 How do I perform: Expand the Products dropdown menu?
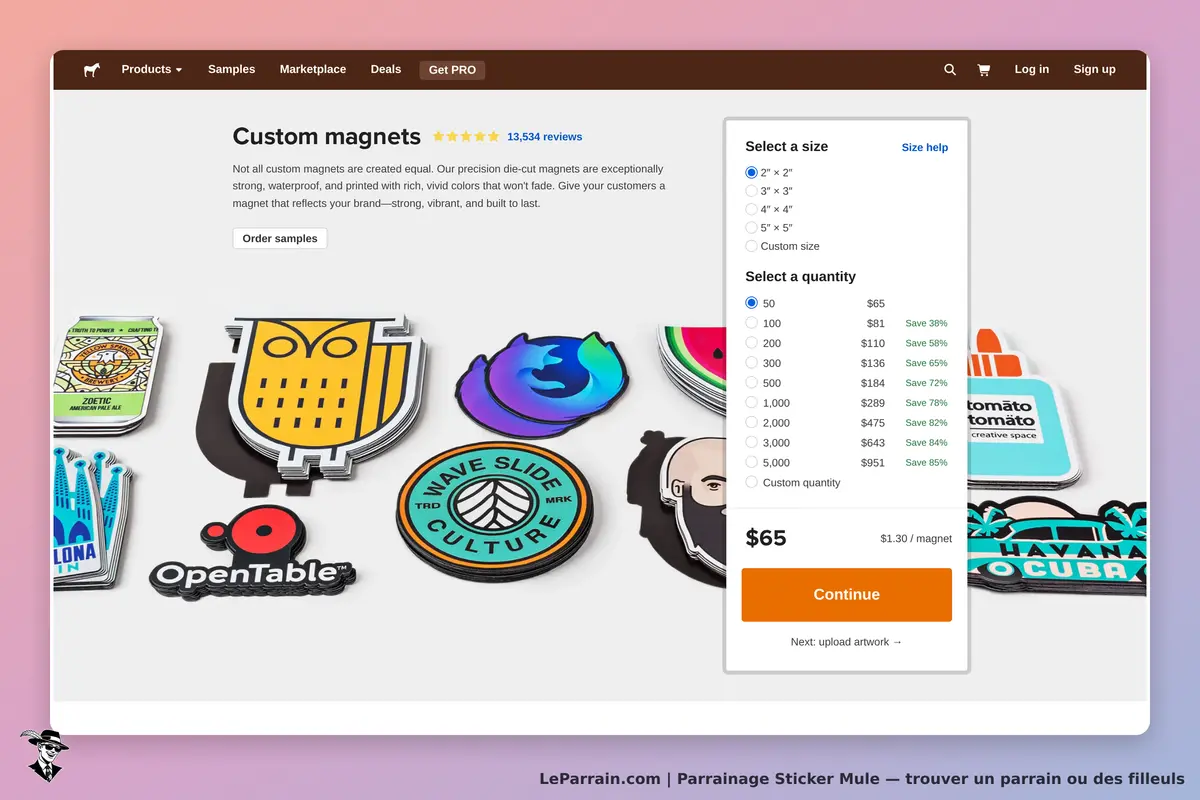pos(152,70)
